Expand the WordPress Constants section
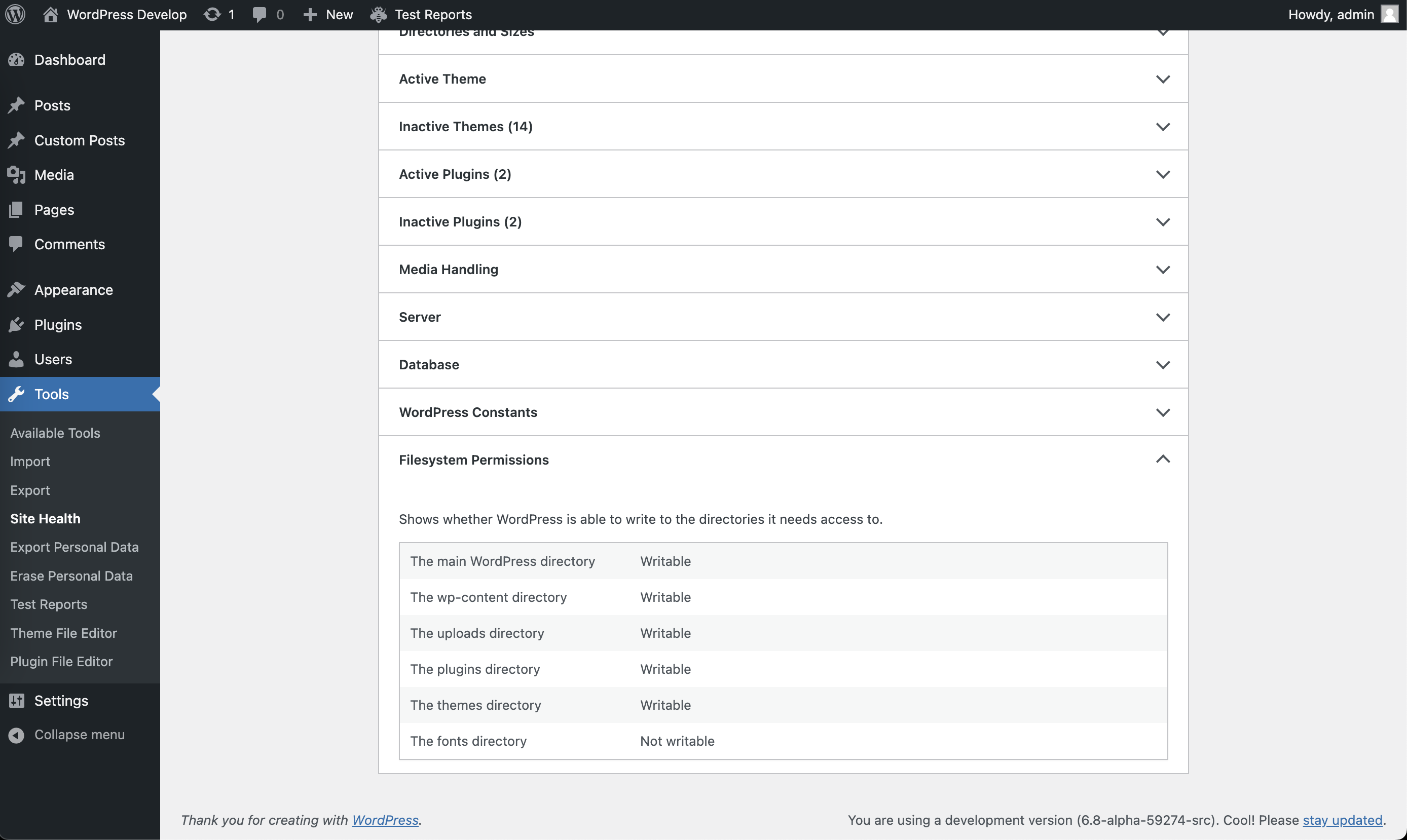The image size is (1407, 840). [1162, 412]
